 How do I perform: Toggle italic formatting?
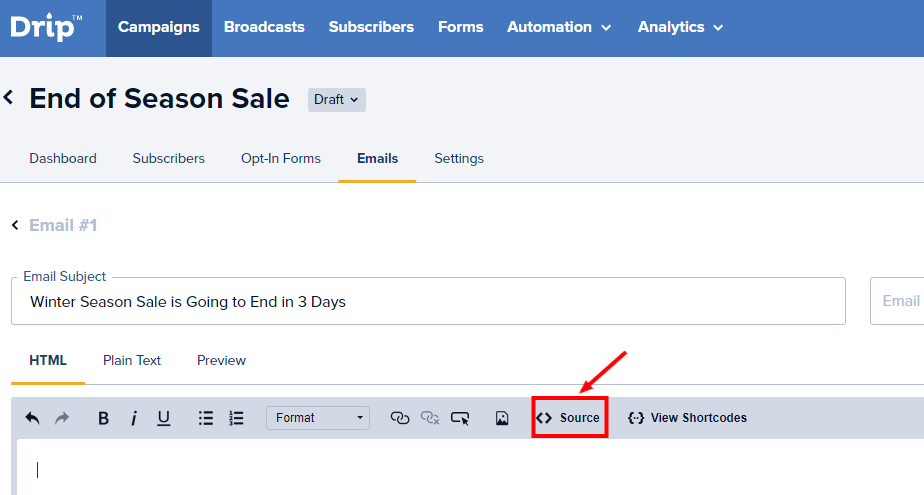134,418
